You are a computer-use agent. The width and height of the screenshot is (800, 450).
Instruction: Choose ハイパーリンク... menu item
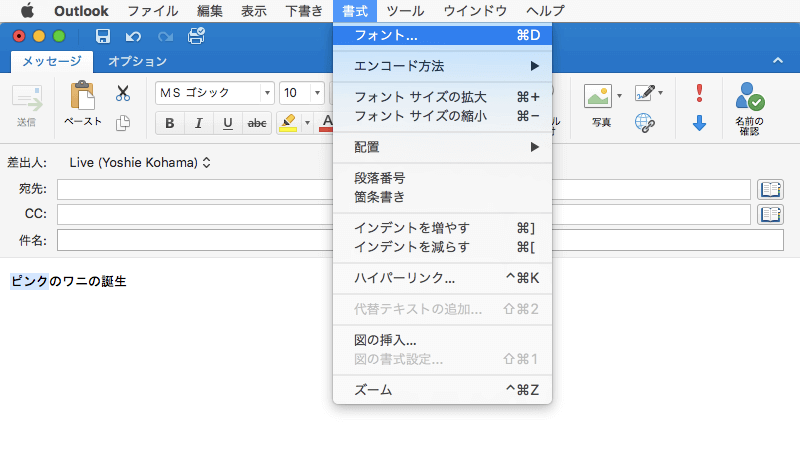point(442,278)
